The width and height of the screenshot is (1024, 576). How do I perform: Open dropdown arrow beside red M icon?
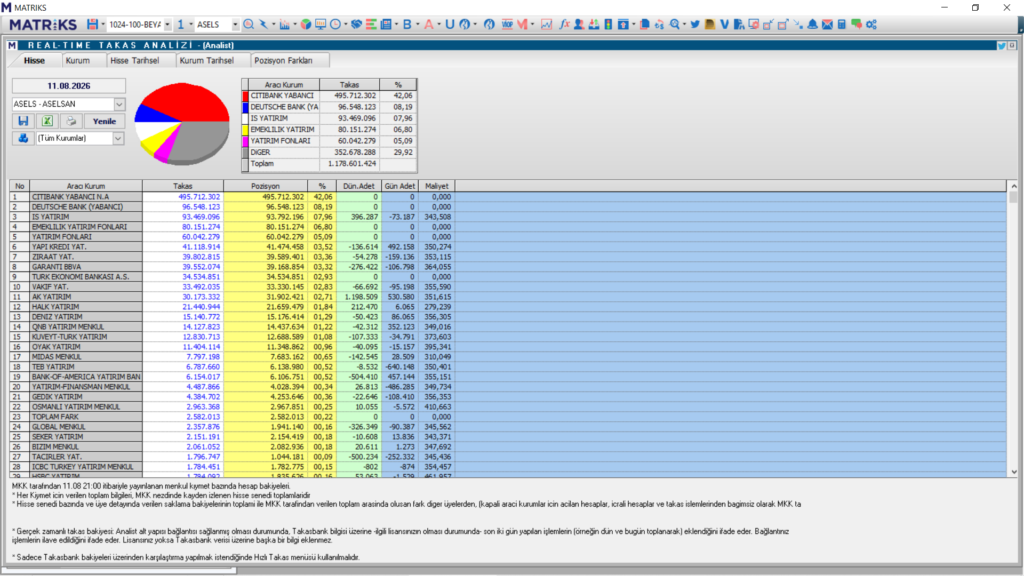point(533,24)
